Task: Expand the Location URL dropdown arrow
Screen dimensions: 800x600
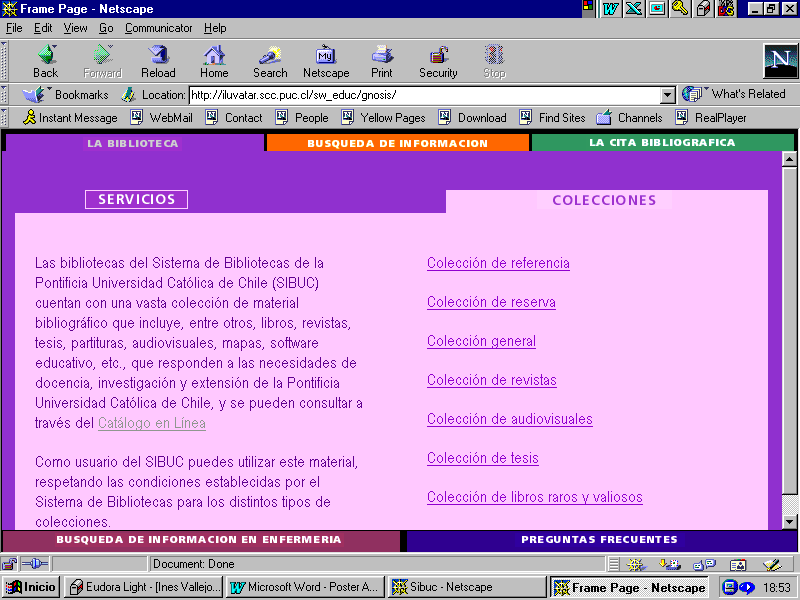Action: (x=668, y=95)
